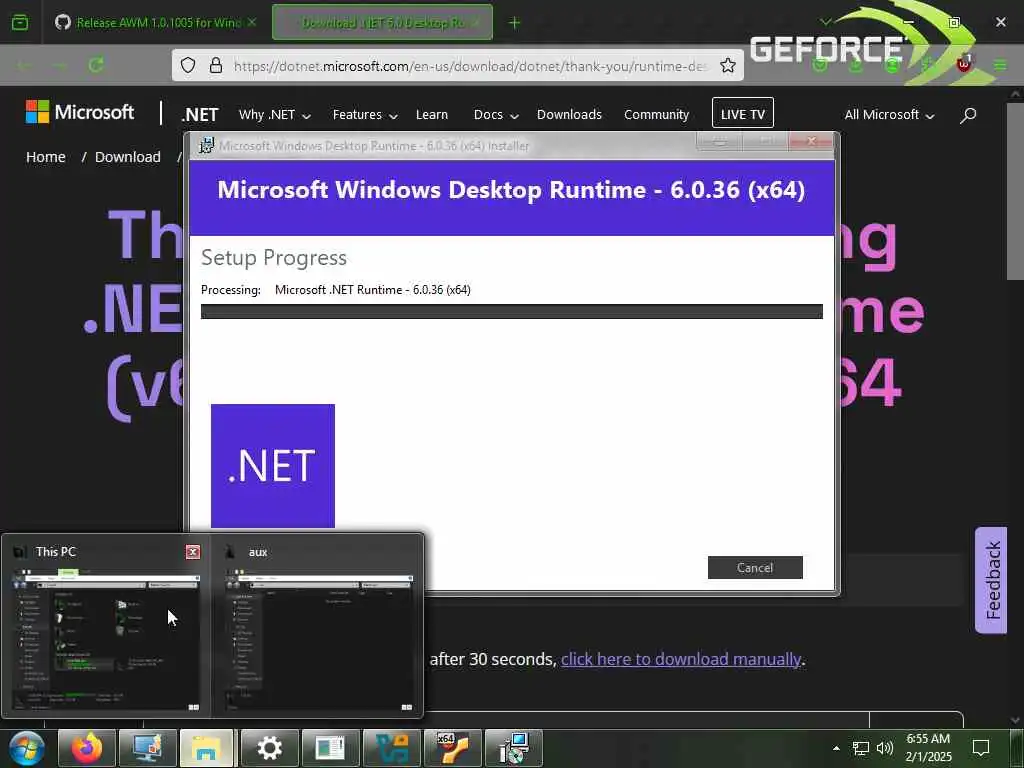The image size is (1024, 768).
Task: Click the .NET purple logo in installer
Action: (x=273, y=466)
